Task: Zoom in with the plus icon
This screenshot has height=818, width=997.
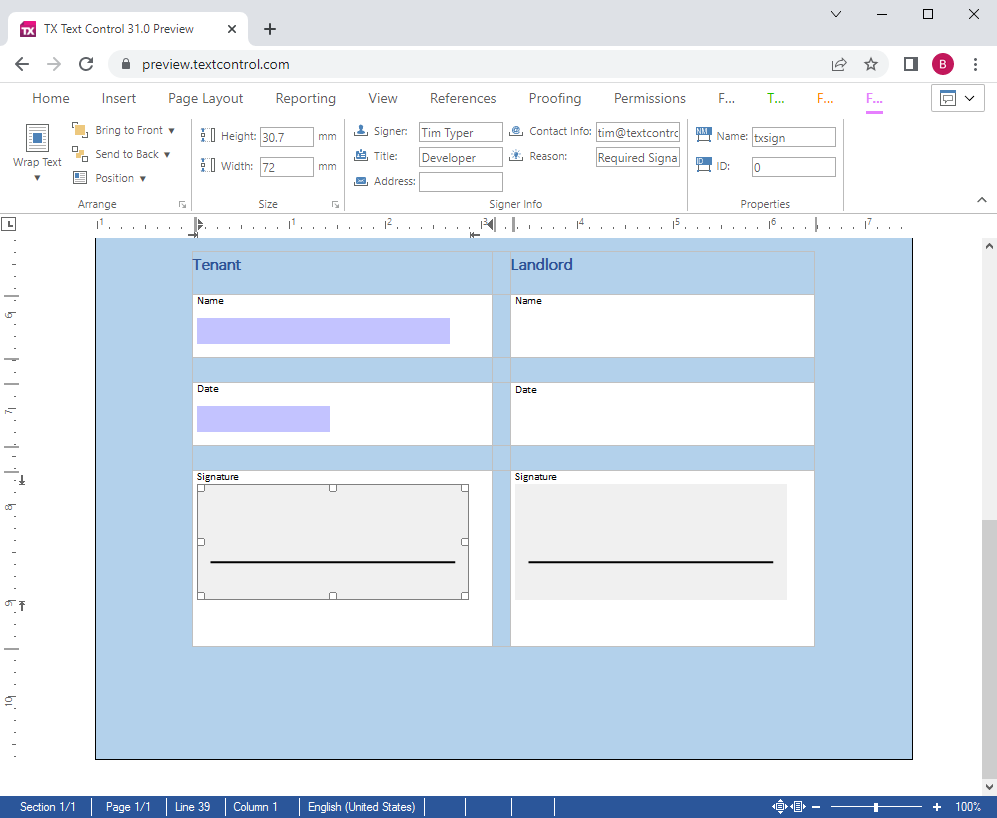Action: coord(936,807)
